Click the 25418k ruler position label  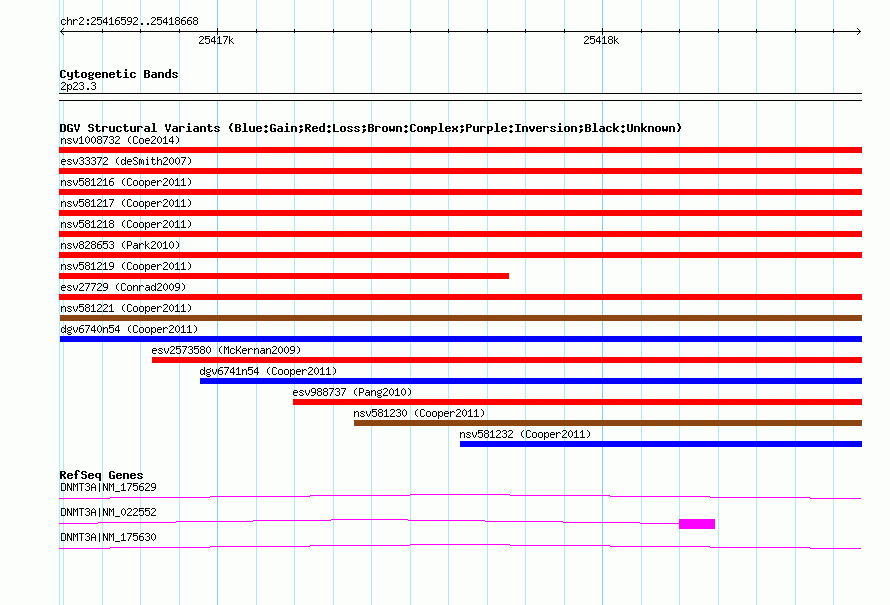[601, 40]
